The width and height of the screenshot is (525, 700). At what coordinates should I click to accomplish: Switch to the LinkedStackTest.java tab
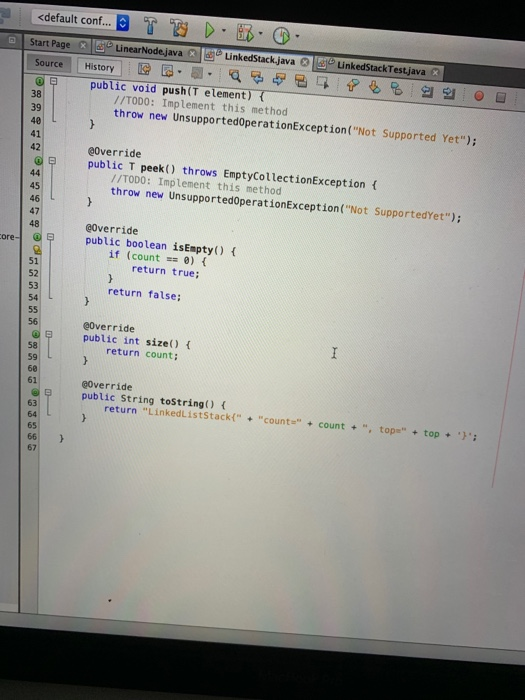click(x=378, y=68)
